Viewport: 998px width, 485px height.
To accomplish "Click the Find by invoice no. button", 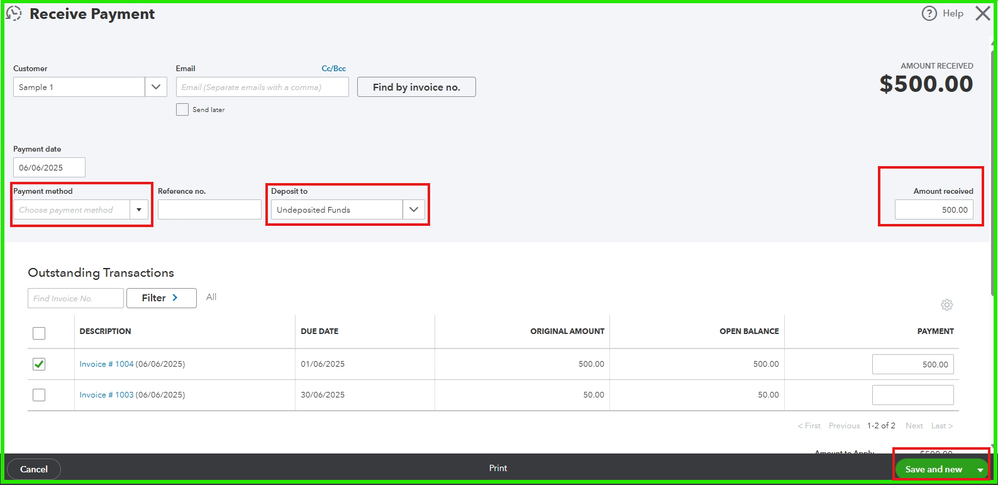I will tap(416, 87).
